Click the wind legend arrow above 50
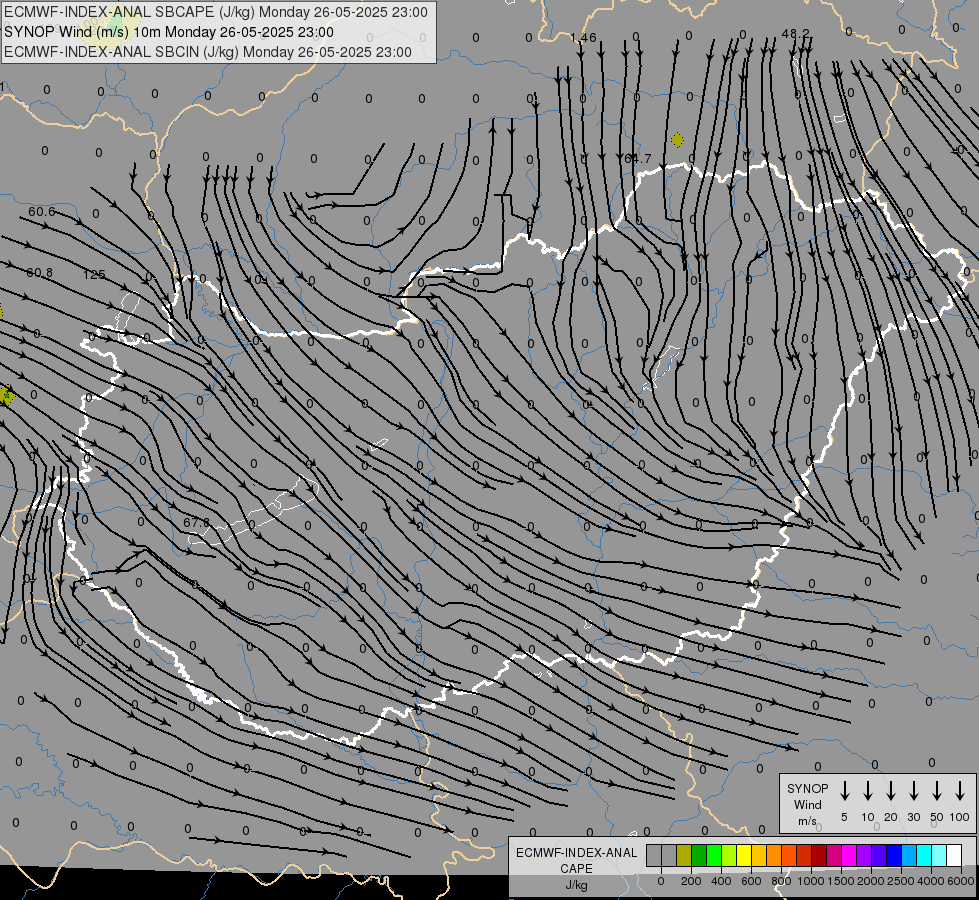This screenshot has width=979, height=900. point(937,791)
